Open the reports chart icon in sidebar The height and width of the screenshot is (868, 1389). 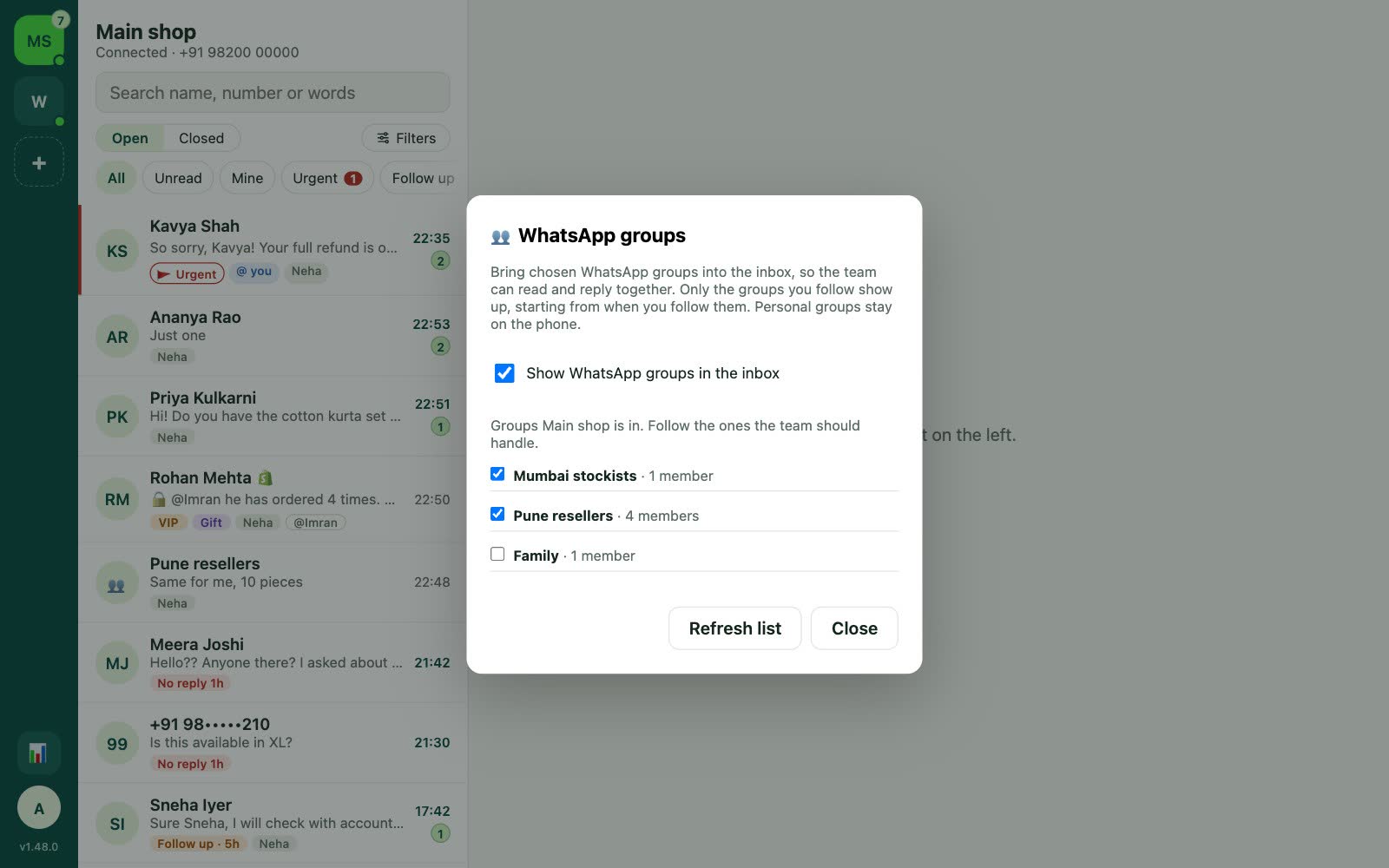click(x=38, y=753)
